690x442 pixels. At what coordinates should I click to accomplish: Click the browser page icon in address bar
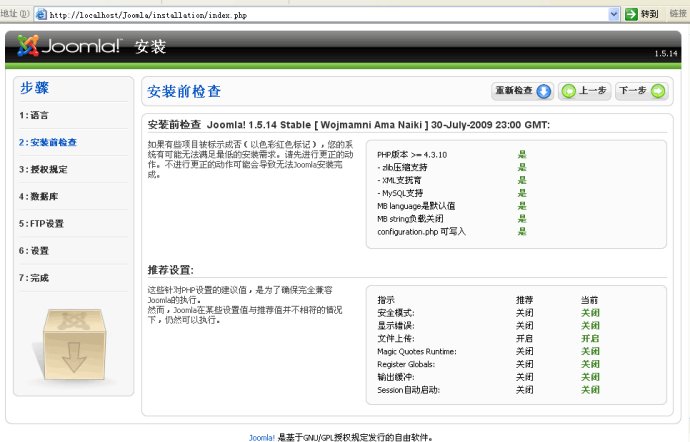[41, 15]
